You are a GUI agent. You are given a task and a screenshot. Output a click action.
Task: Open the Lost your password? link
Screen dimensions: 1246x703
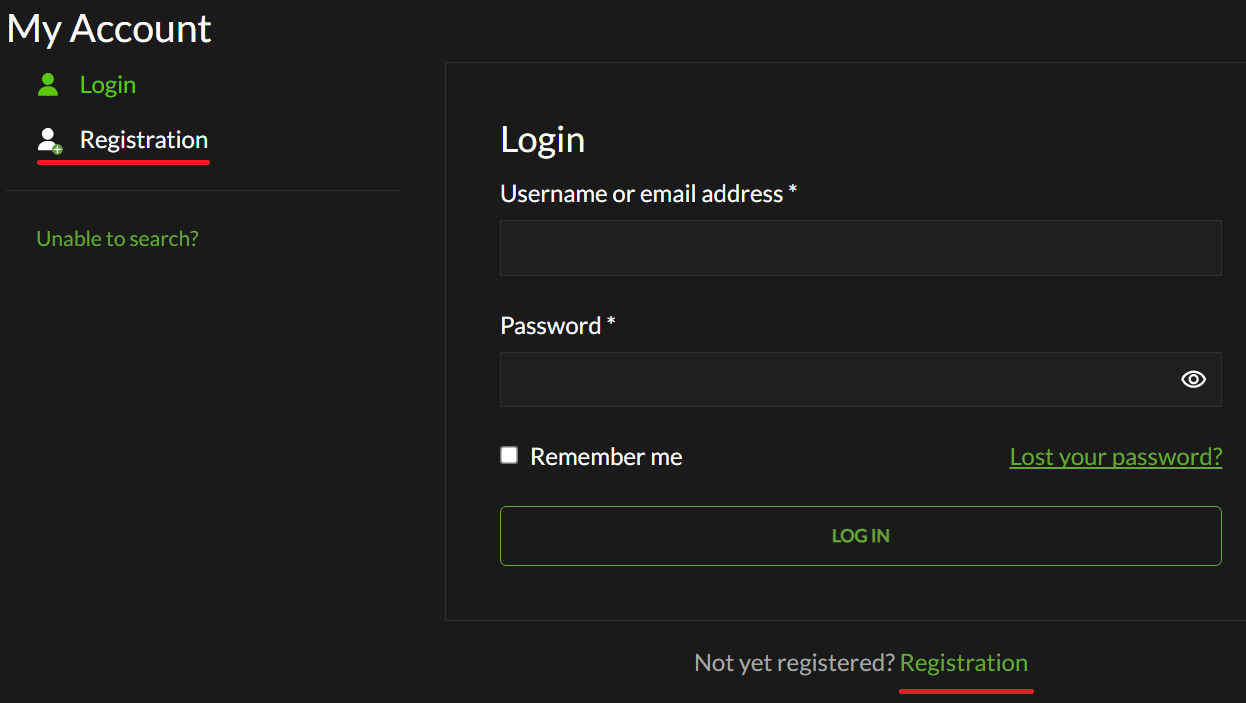1115,456
